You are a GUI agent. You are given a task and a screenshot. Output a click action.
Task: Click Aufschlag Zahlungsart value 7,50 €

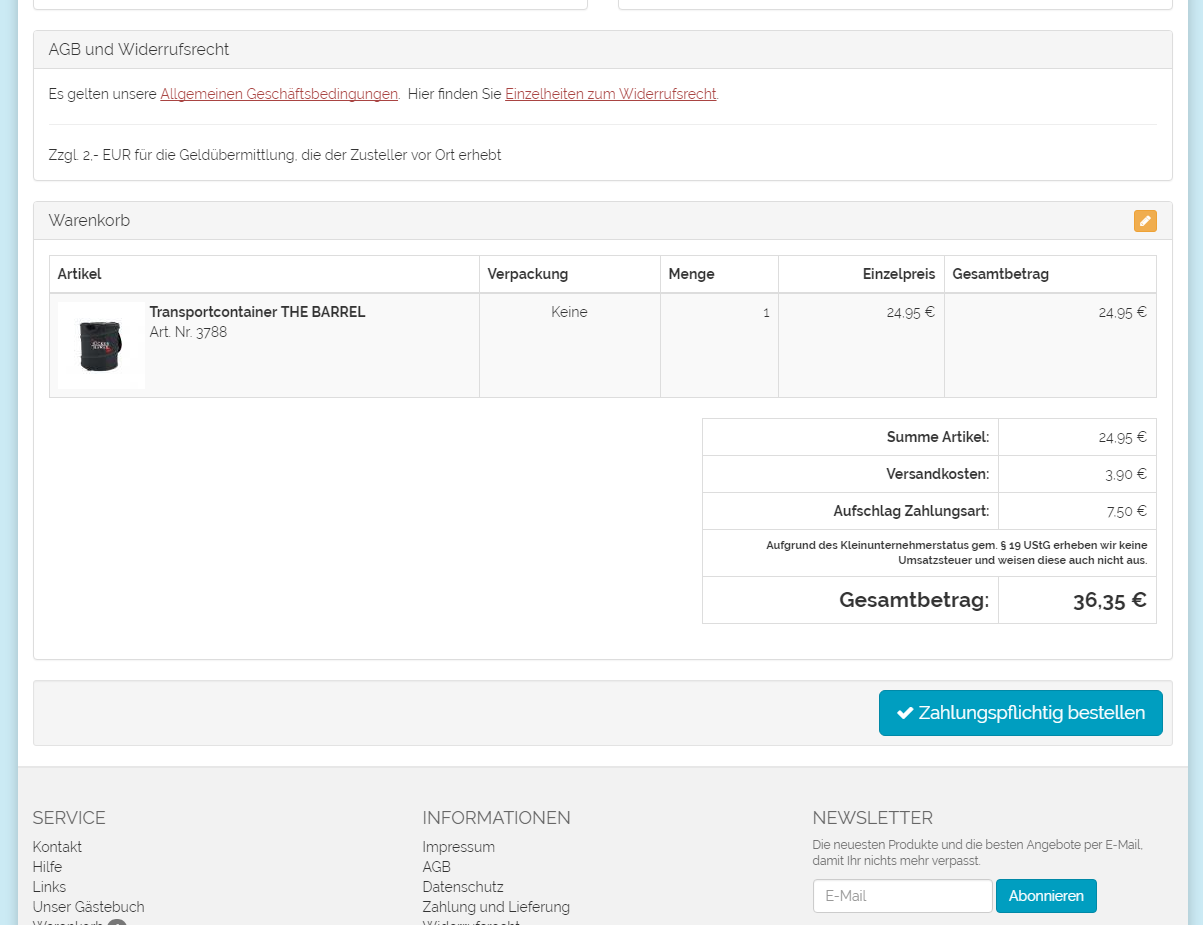1126,511
